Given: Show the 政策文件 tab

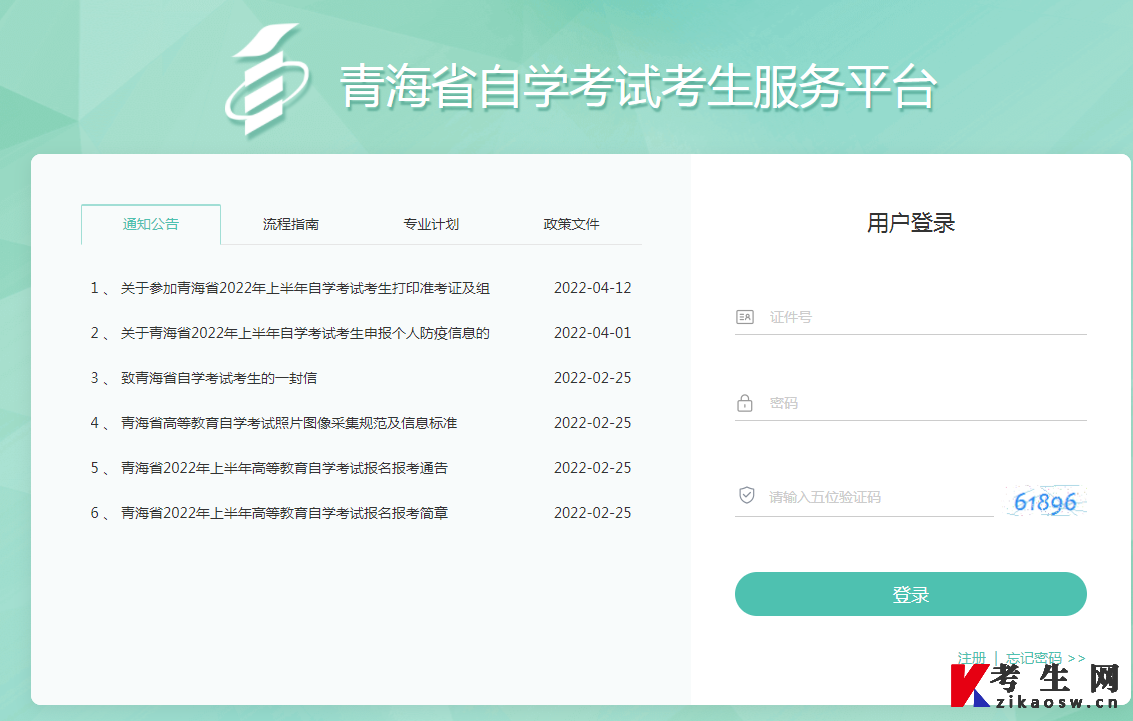Looking at the screenshot, I should [572, 224].
